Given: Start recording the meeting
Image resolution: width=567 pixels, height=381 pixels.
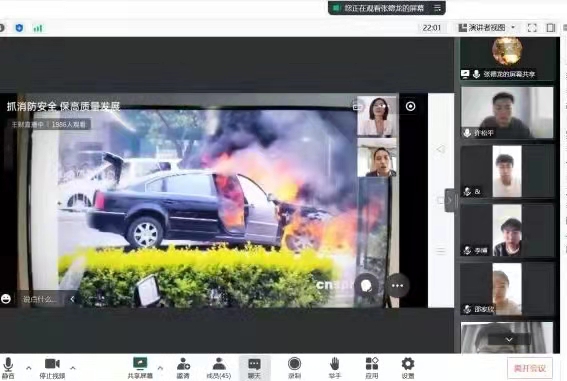Looking at the screenshot, I should (x=294, y=367).
